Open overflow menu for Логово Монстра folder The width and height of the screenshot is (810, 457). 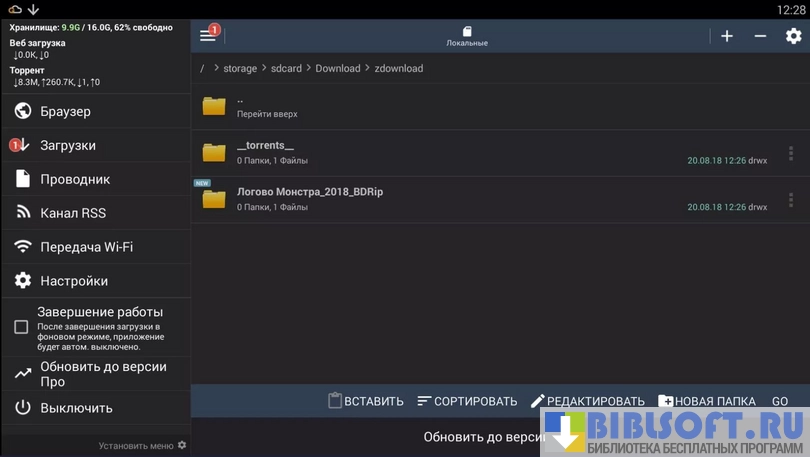(790, 199)
